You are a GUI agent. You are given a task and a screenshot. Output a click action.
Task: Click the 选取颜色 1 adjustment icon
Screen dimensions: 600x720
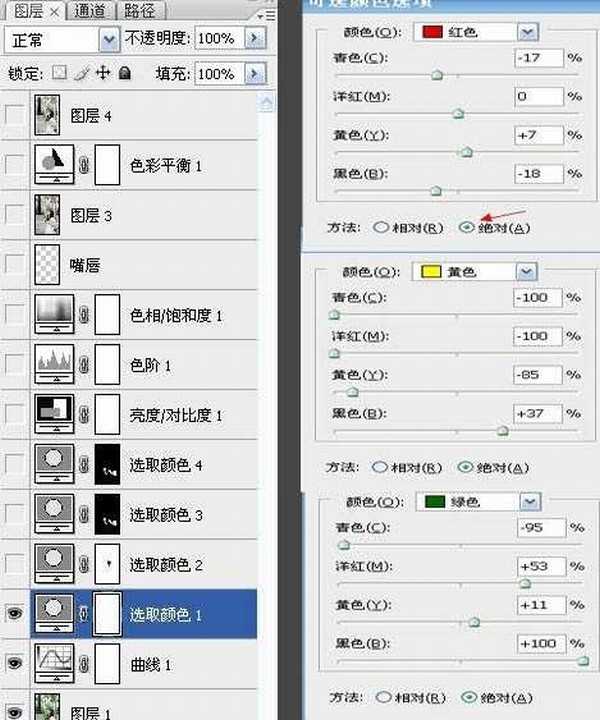54,613
